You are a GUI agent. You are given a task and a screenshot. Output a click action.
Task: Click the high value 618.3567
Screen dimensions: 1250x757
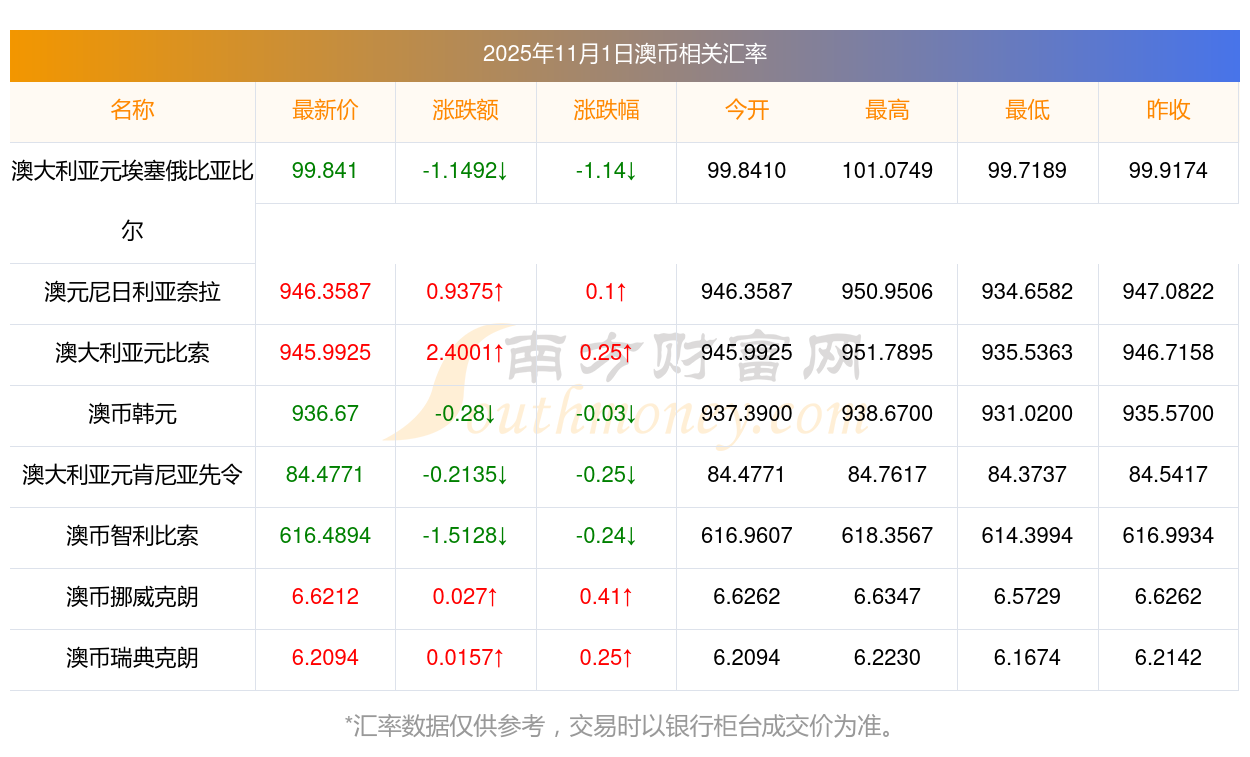point(887,536)
